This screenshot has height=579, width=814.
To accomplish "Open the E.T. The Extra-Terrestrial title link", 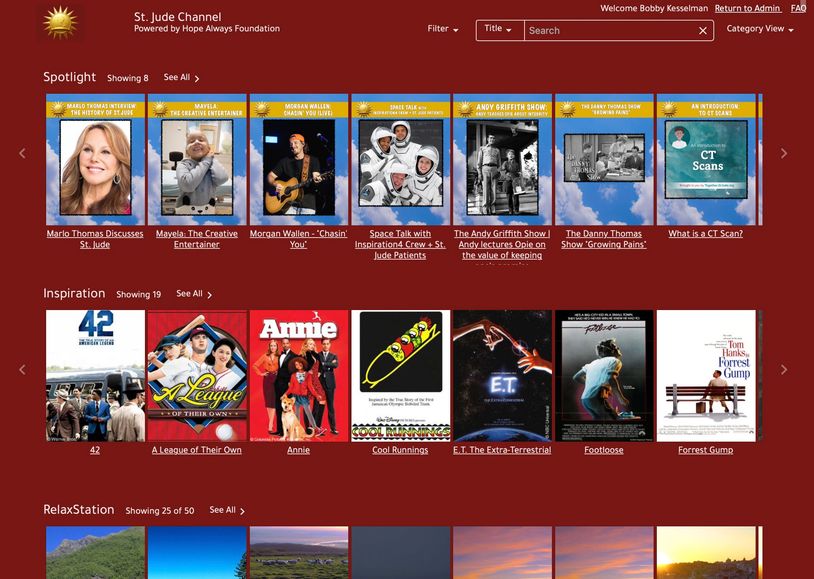I will pyautogui.click(x=502, y=450).
